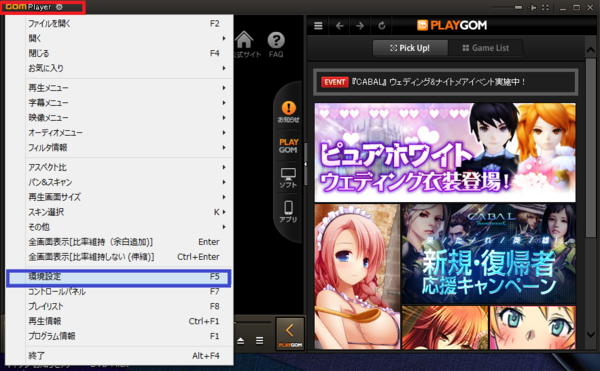Open the ピュアホワイト wedding costume banner
This screenshot has width=600, height=371.
click(445, 152)
